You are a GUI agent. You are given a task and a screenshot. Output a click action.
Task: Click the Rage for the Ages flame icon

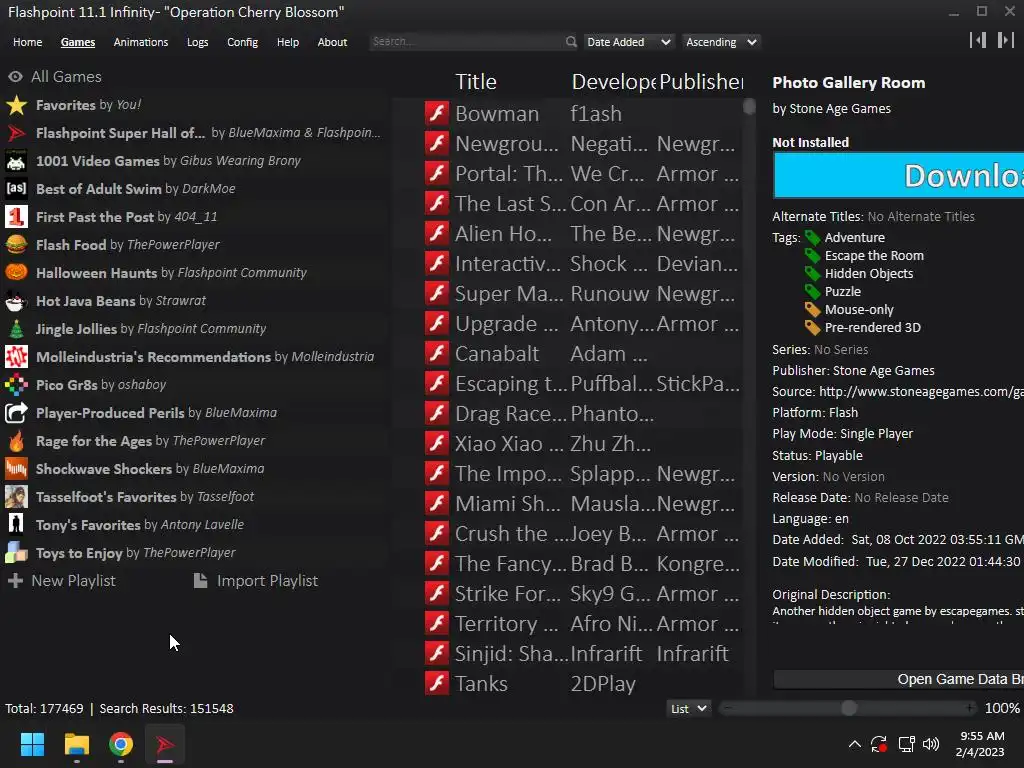tap(16, 441)
